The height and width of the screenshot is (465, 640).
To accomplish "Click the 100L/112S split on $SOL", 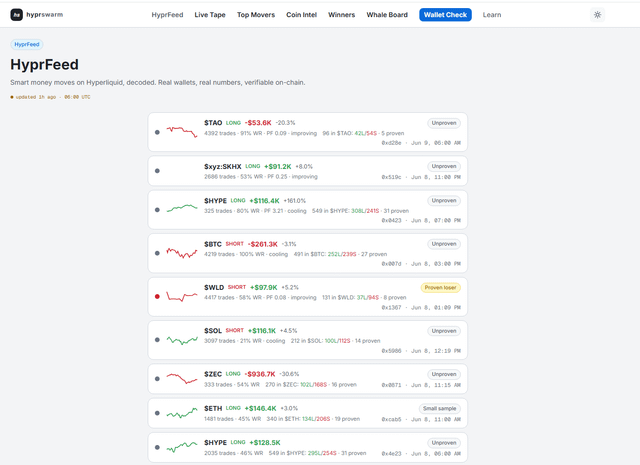I will click(x=338, y=340).
